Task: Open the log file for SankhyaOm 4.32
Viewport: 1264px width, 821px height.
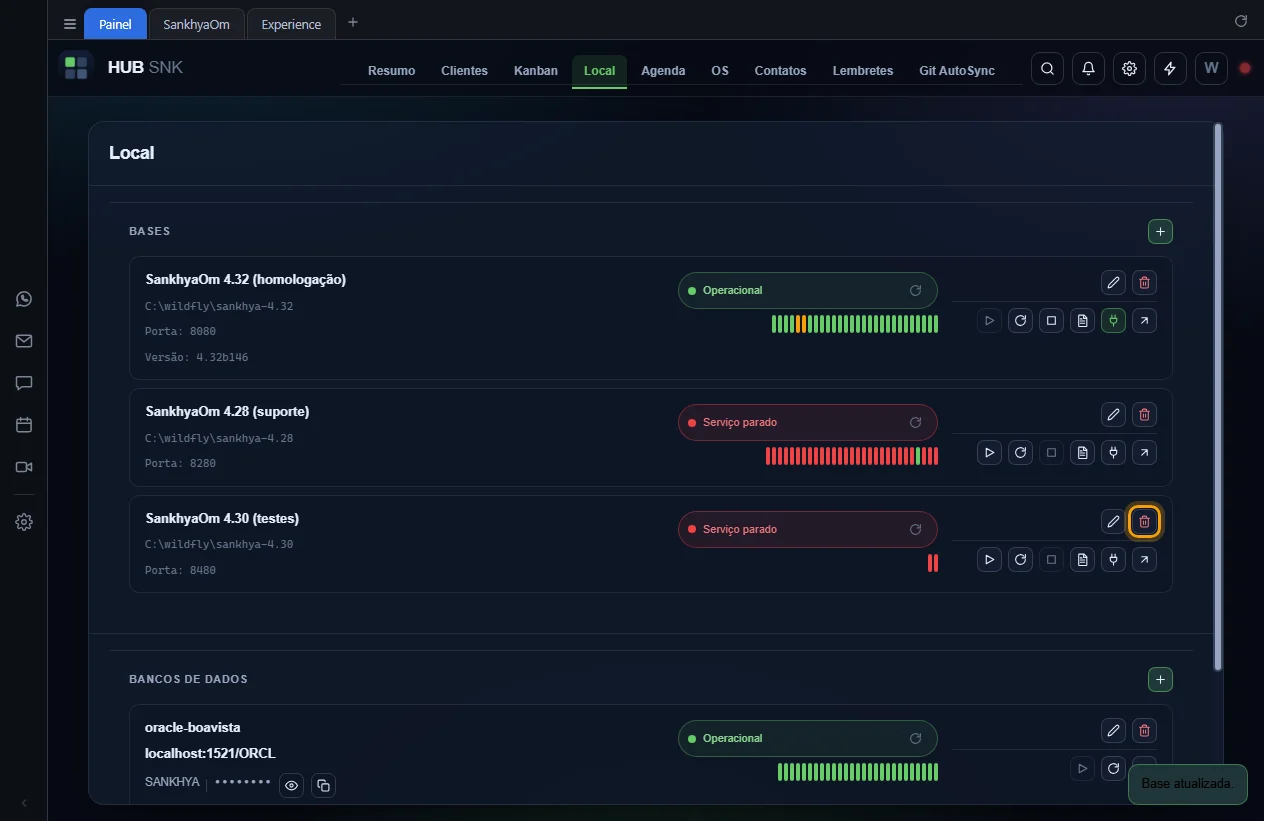Action: point(1082,321)
